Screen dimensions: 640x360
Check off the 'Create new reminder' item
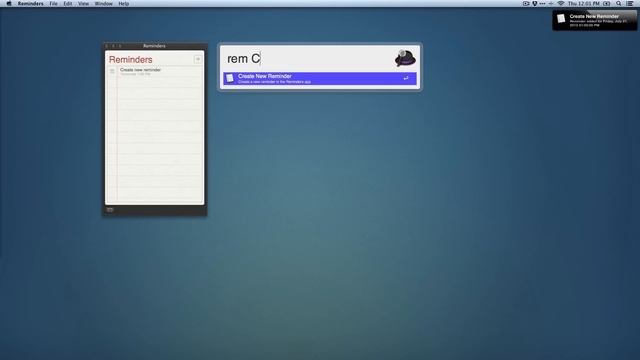point(112,71)
